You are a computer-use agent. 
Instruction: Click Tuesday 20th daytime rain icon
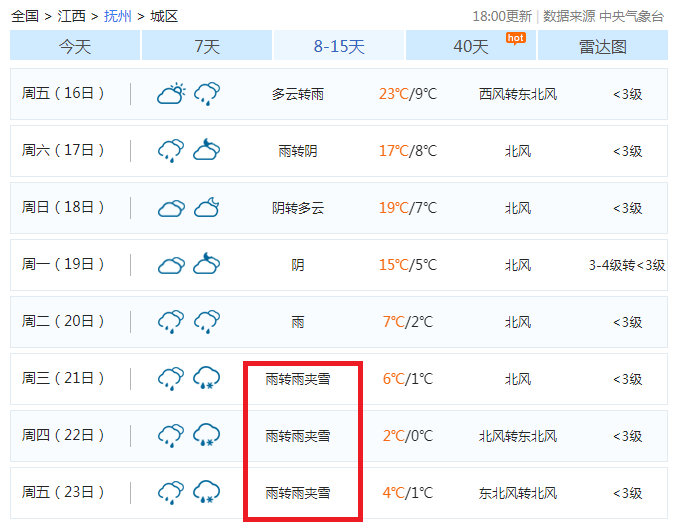point(171,322)
